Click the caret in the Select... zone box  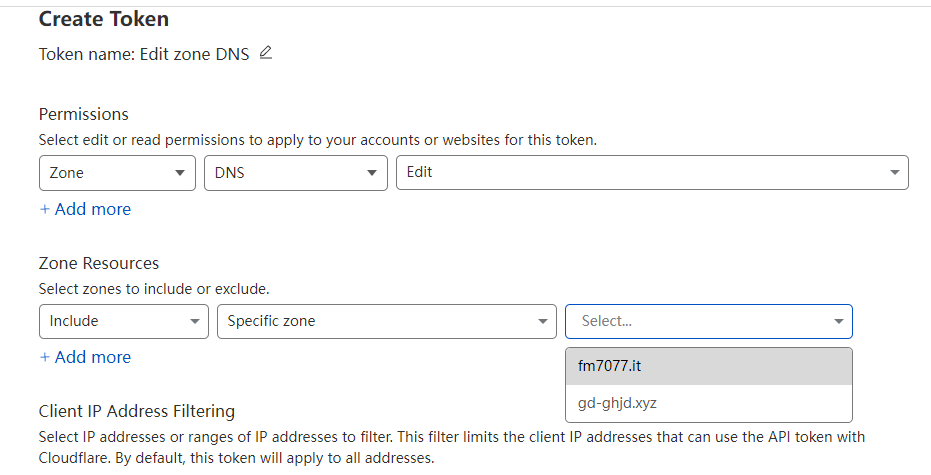click(x=838, y=322)
